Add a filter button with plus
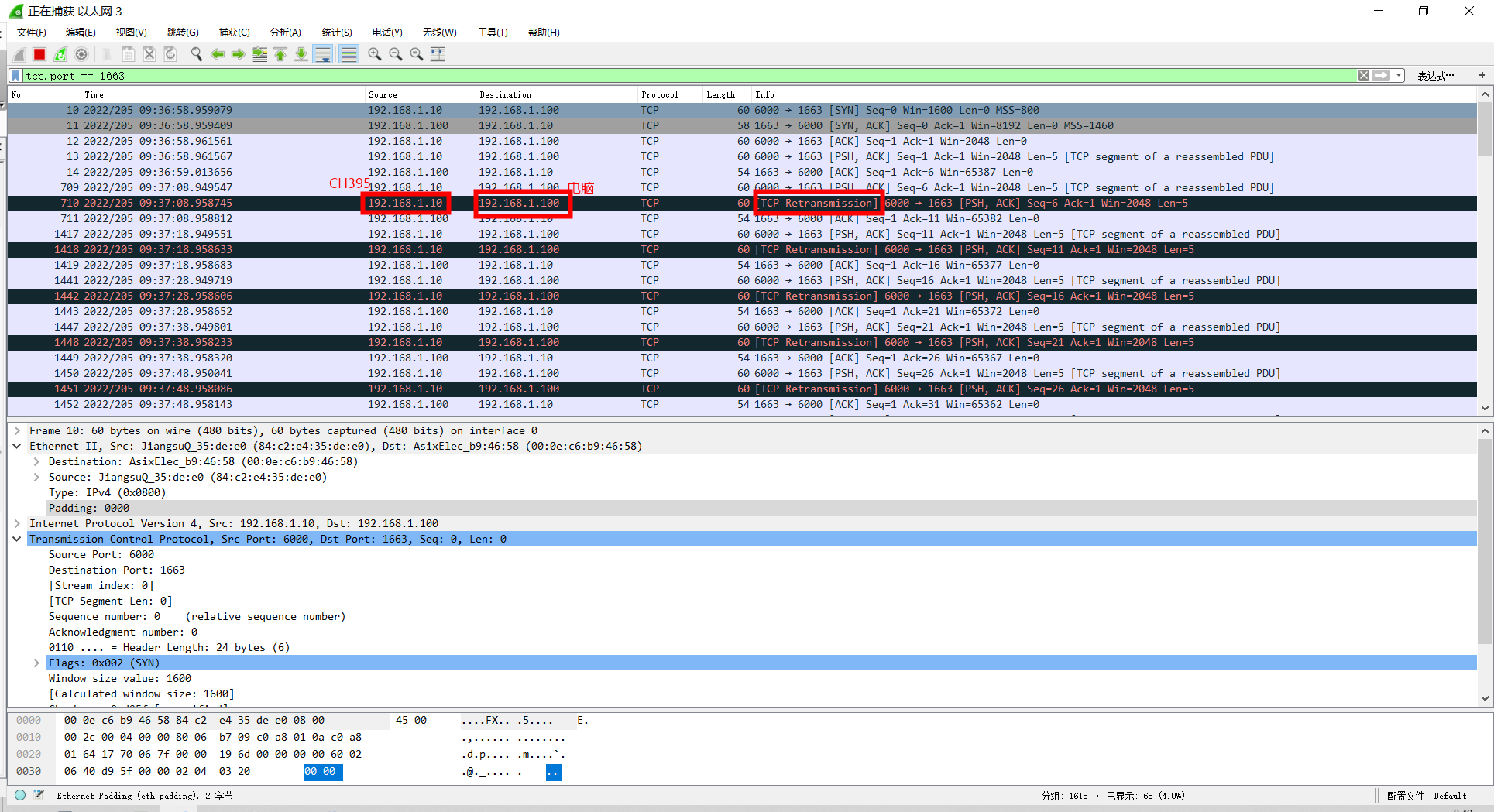This screenshot has width=1494, height=812. click(x=1482, y=75)
